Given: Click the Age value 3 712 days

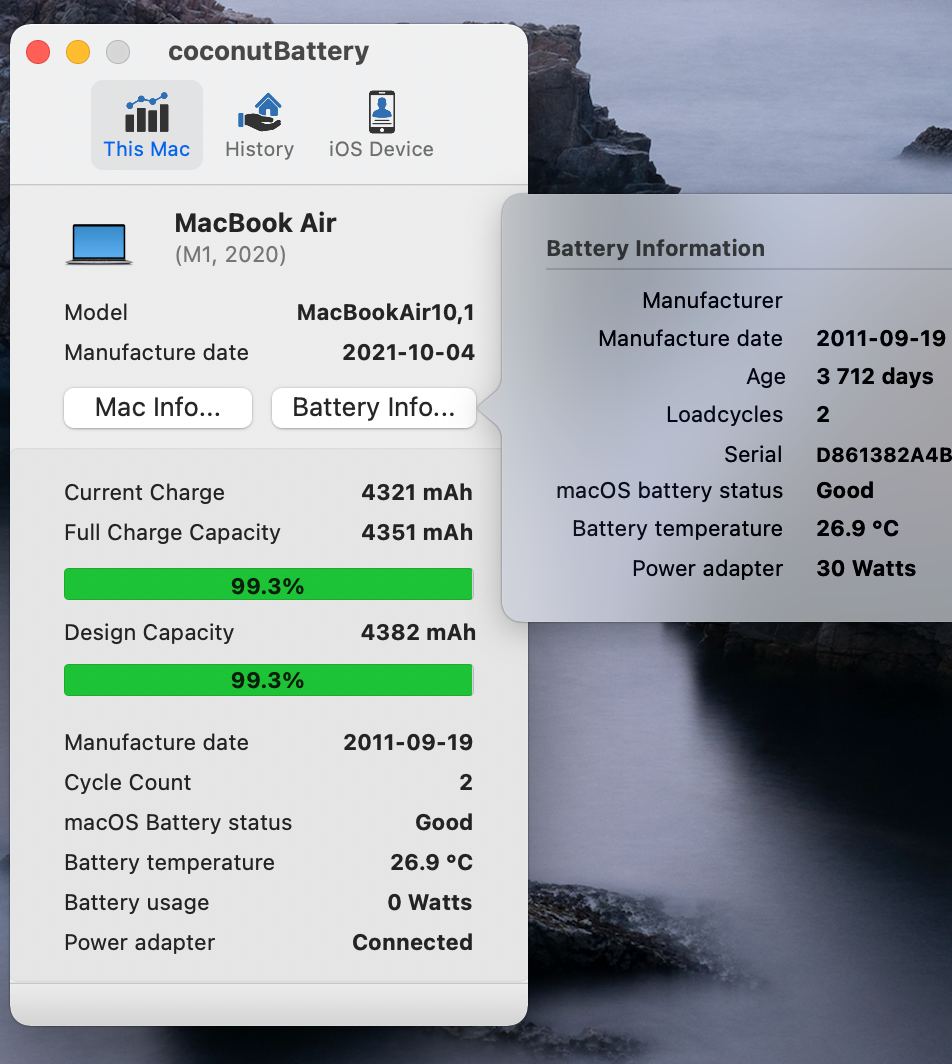Looking at the screenshot, I should pyautogui.click(x=875, y=377).
